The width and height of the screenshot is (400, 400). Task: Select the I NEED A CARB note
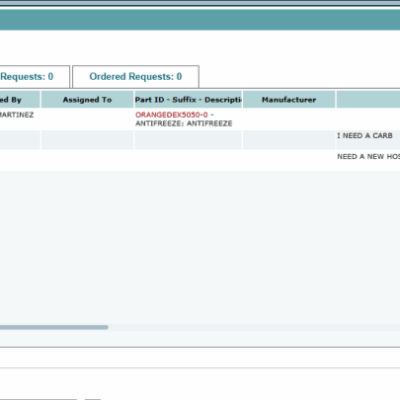click(365, 135)
